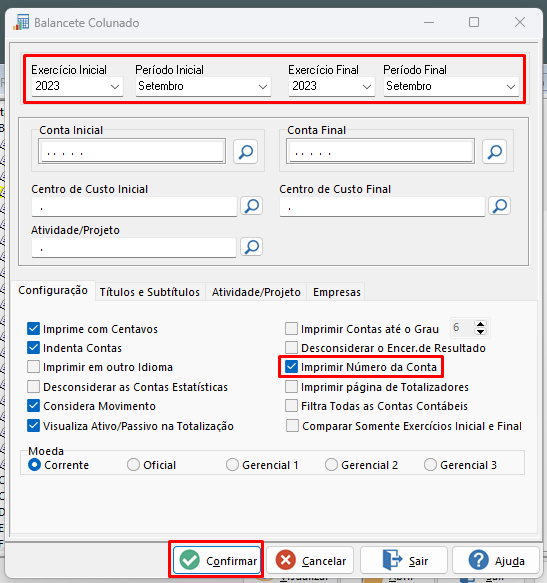Click the Centro de Custo Final field
The height and width of the screenshot is (583, 547).
tap(382, 207)
